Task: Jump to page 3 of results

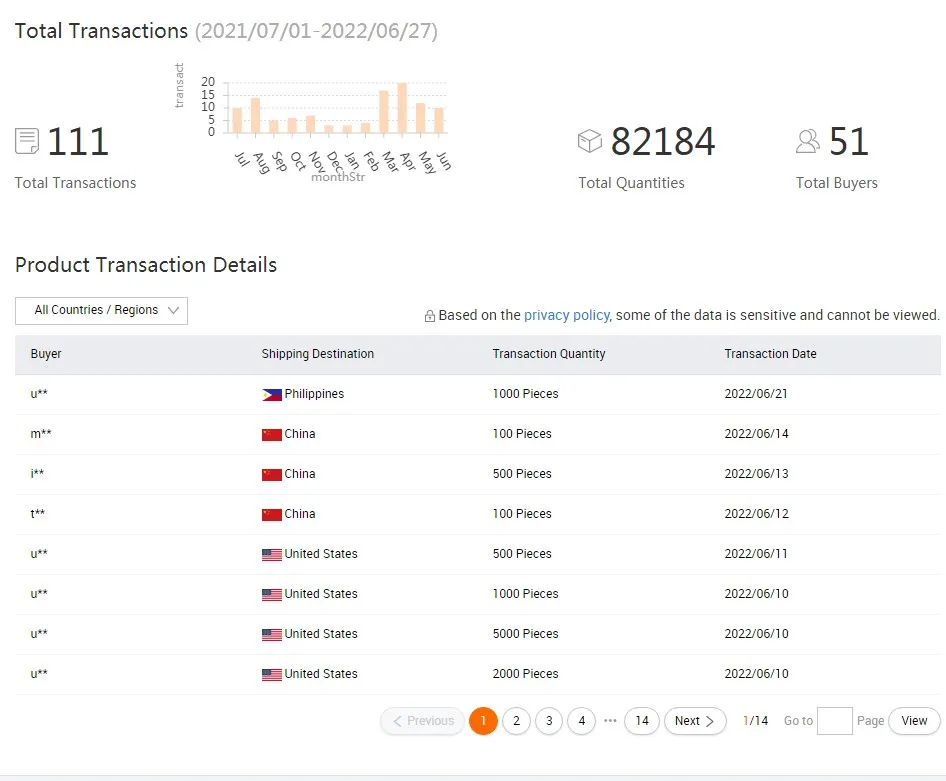Action: [549, 721]
